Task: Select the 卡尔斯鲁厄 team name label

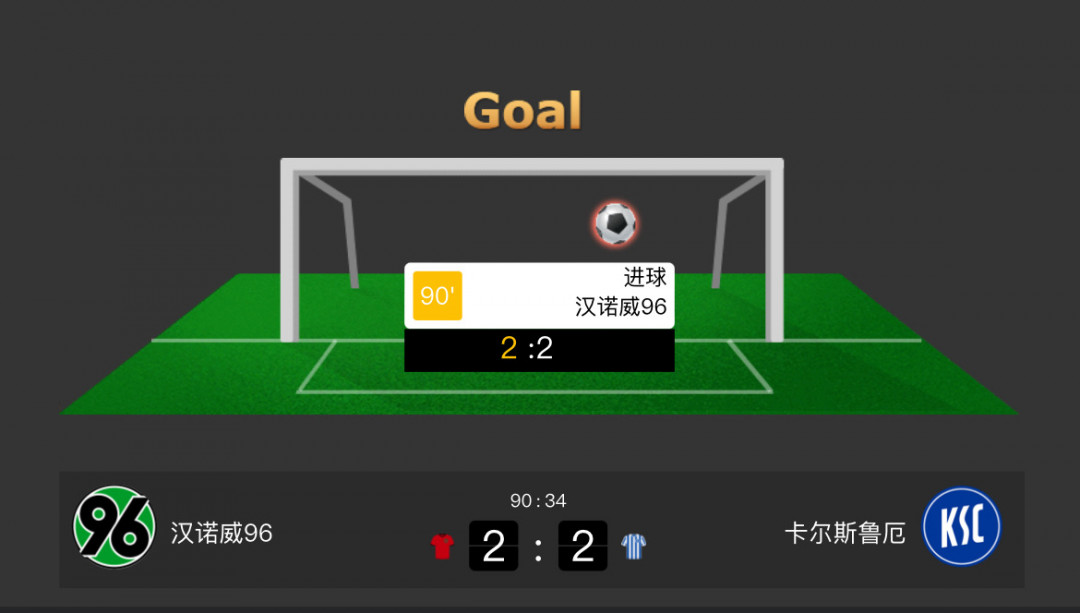Action: (845, 532)
